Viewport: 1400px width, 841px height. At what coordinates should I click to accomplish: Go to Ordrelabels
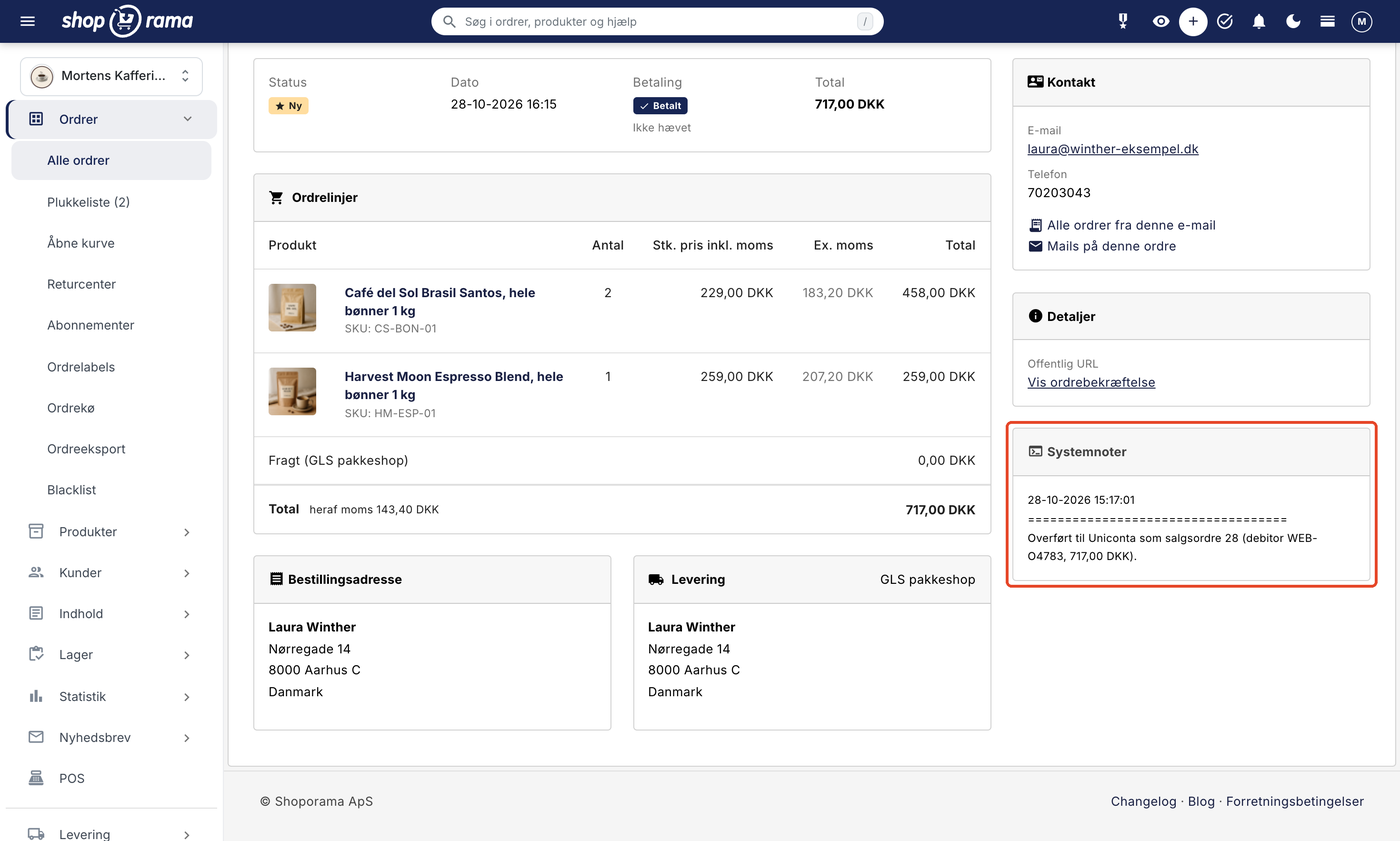coord(80,367)
